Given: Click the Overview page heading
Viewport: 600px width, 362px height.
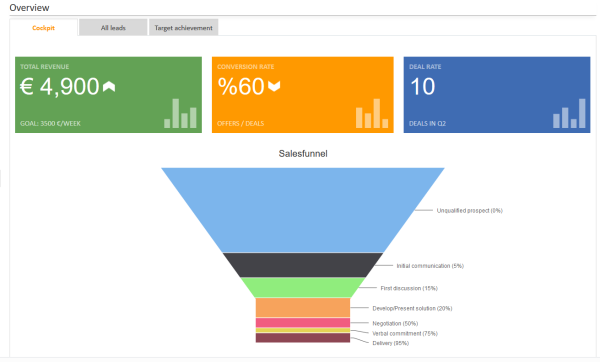Looking at the screenshot, I should (x=29, y=8).
